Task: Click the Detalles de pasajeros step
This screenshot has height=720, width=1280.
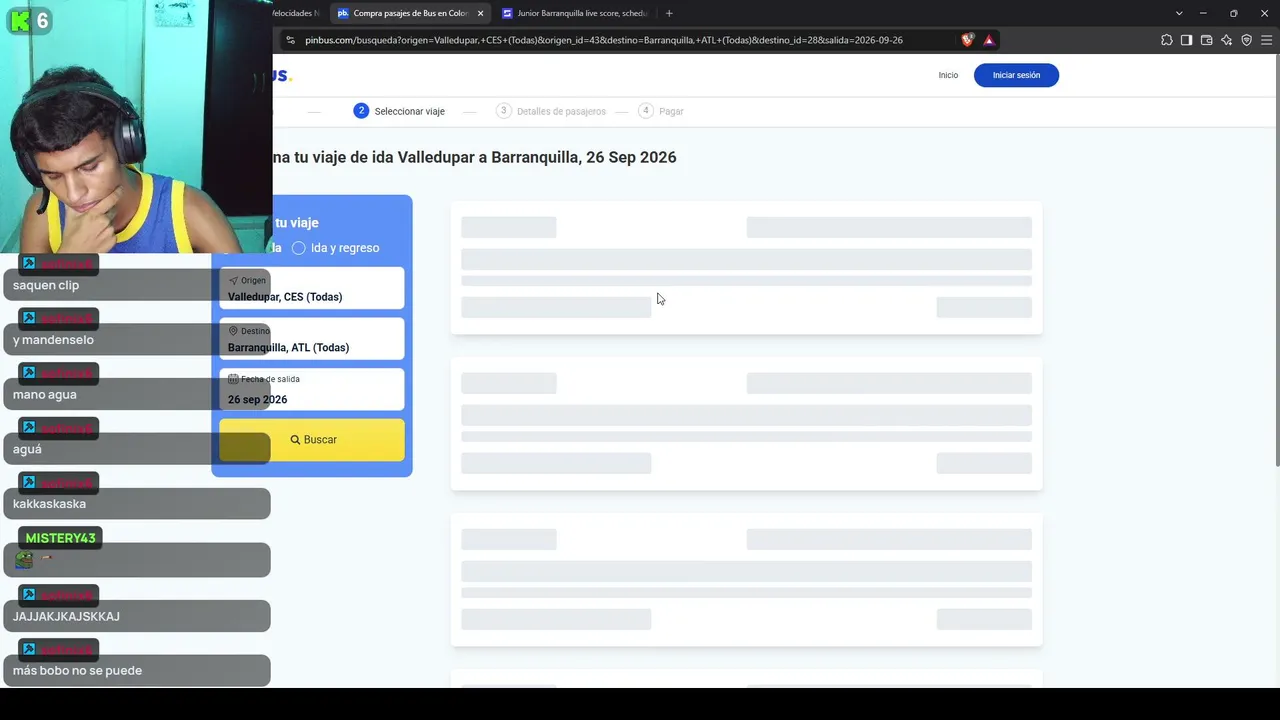Action: [x=551, y=111]
